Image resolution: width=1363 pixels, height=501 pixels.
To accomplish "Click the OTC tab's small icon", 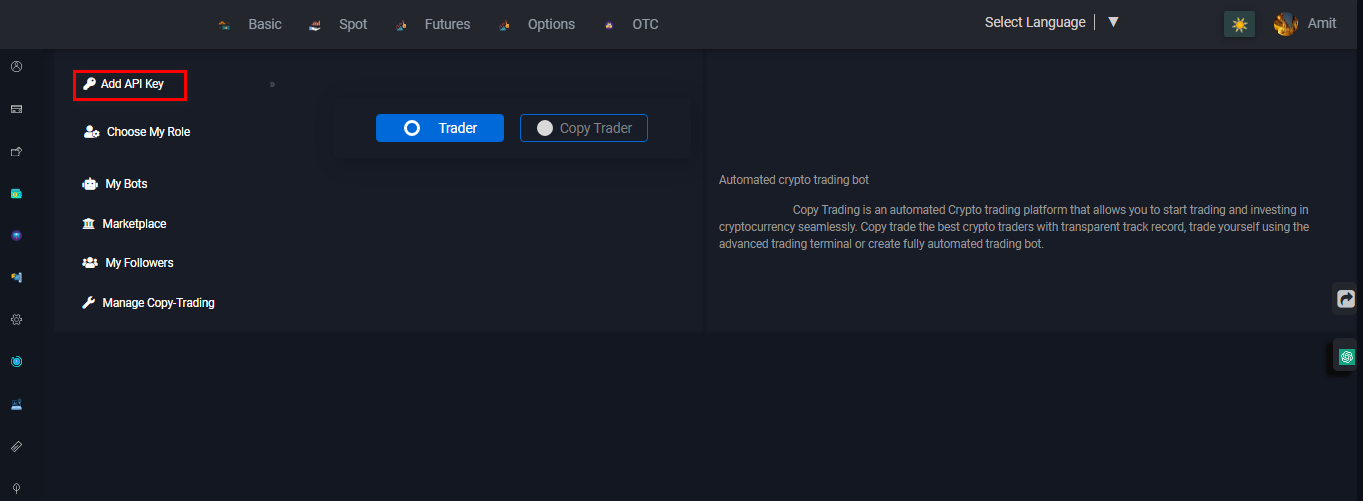I will [609, 25].
